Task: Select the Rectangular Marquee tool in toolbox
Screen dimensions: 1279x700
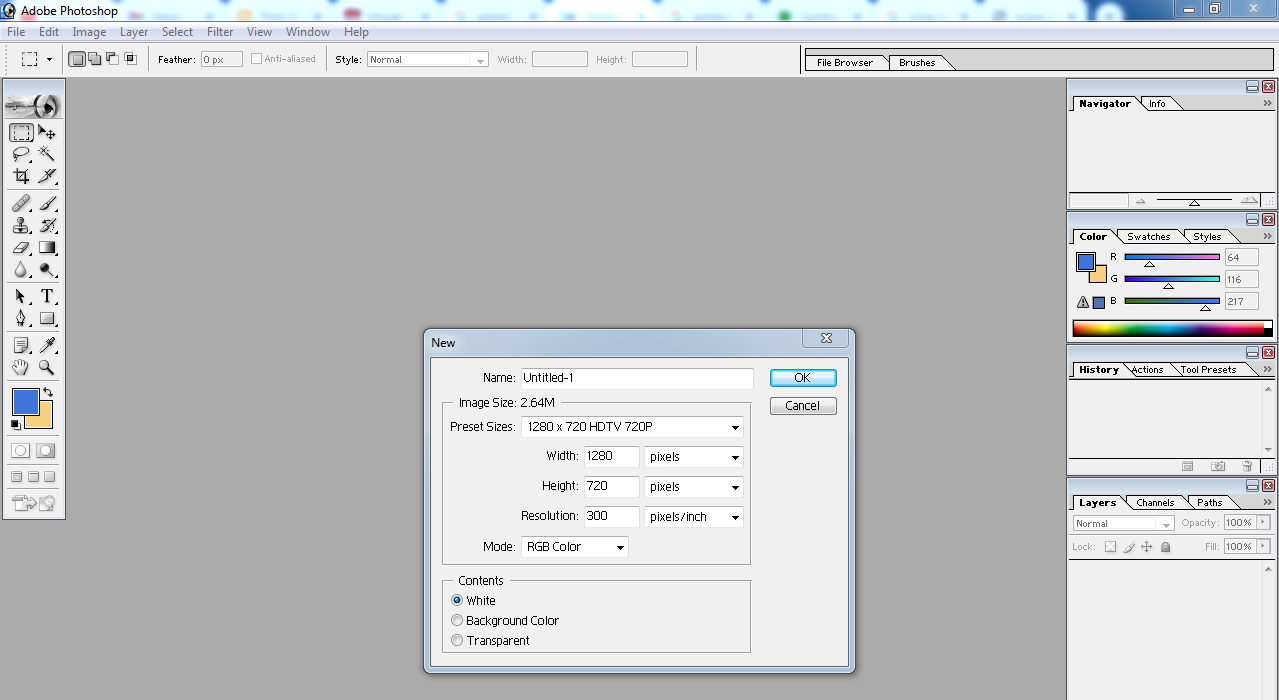Action: [21, 132]
